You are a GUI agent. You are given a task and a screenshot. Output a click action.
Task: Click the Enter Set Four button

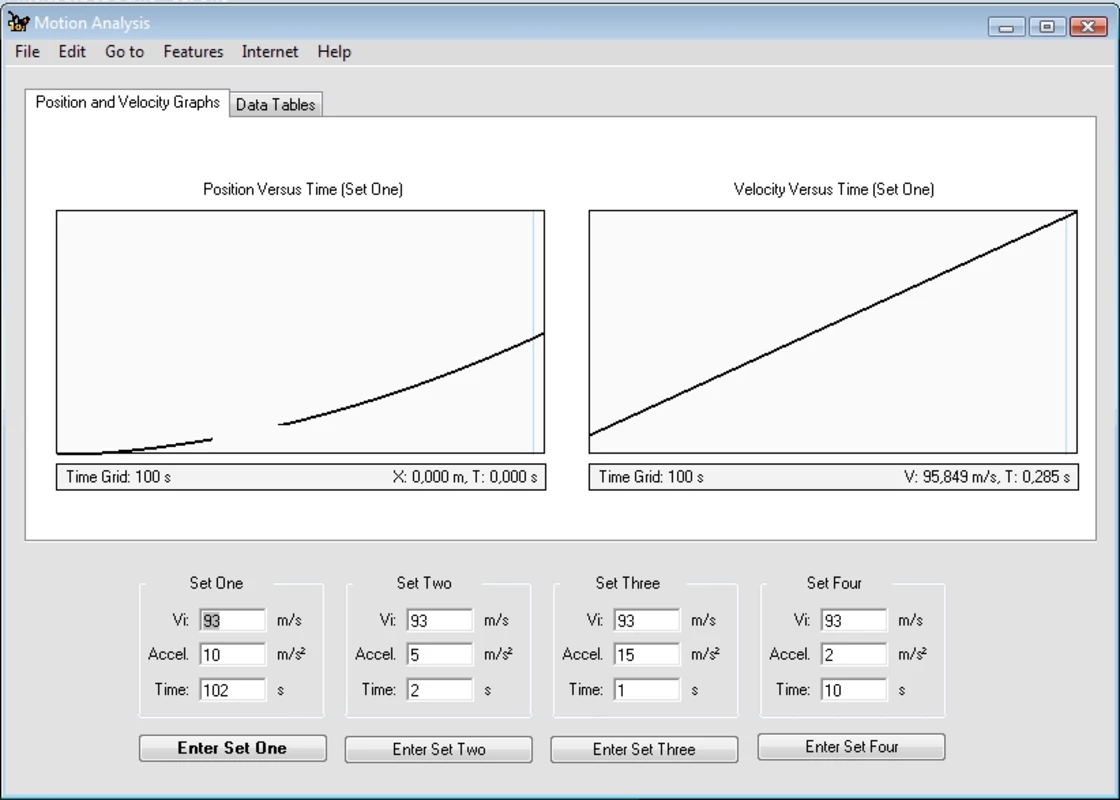click(x=851, y=746)
